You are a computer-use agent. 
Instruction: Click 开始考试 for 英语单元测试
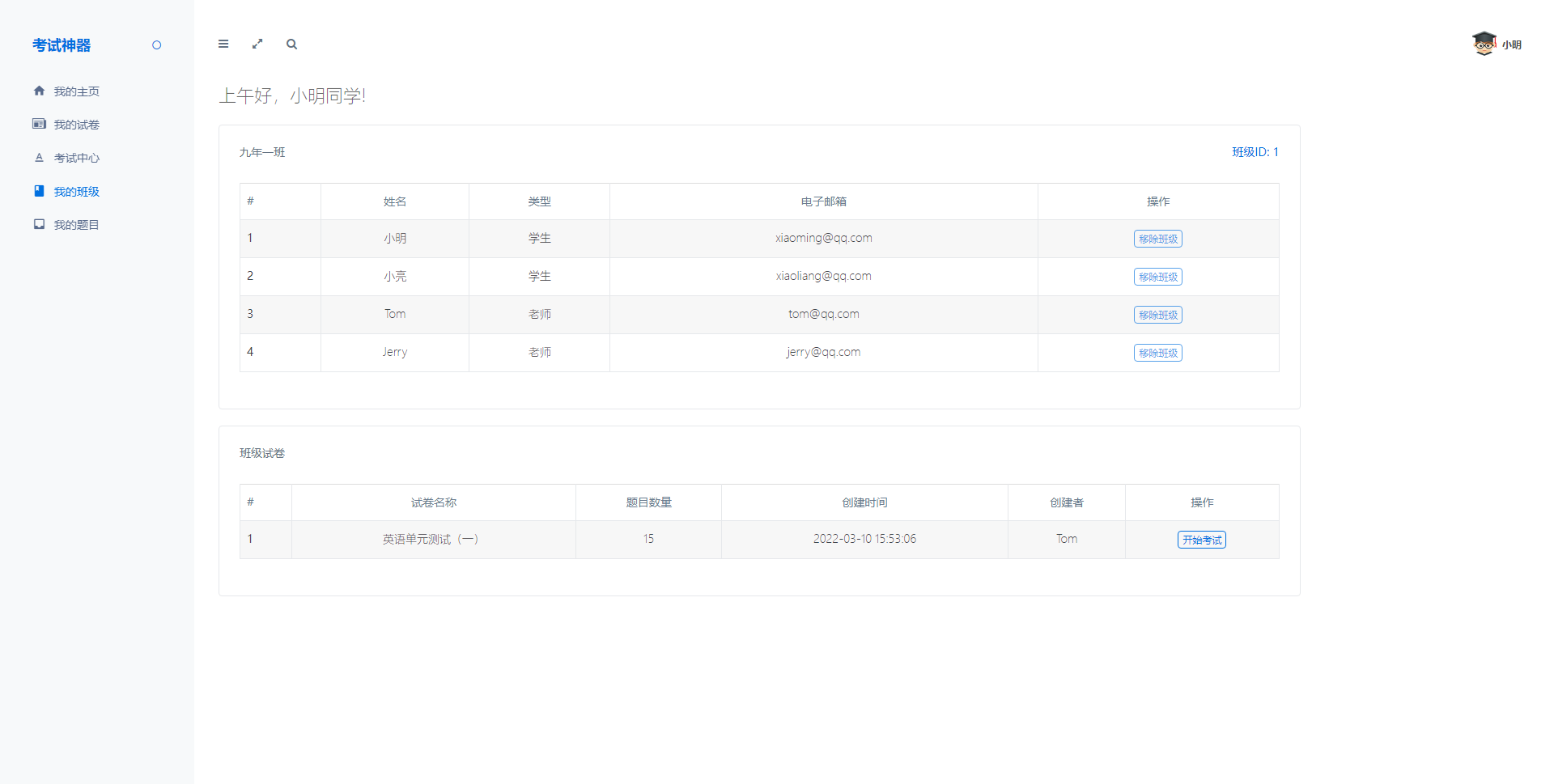tap(1202, 540)
